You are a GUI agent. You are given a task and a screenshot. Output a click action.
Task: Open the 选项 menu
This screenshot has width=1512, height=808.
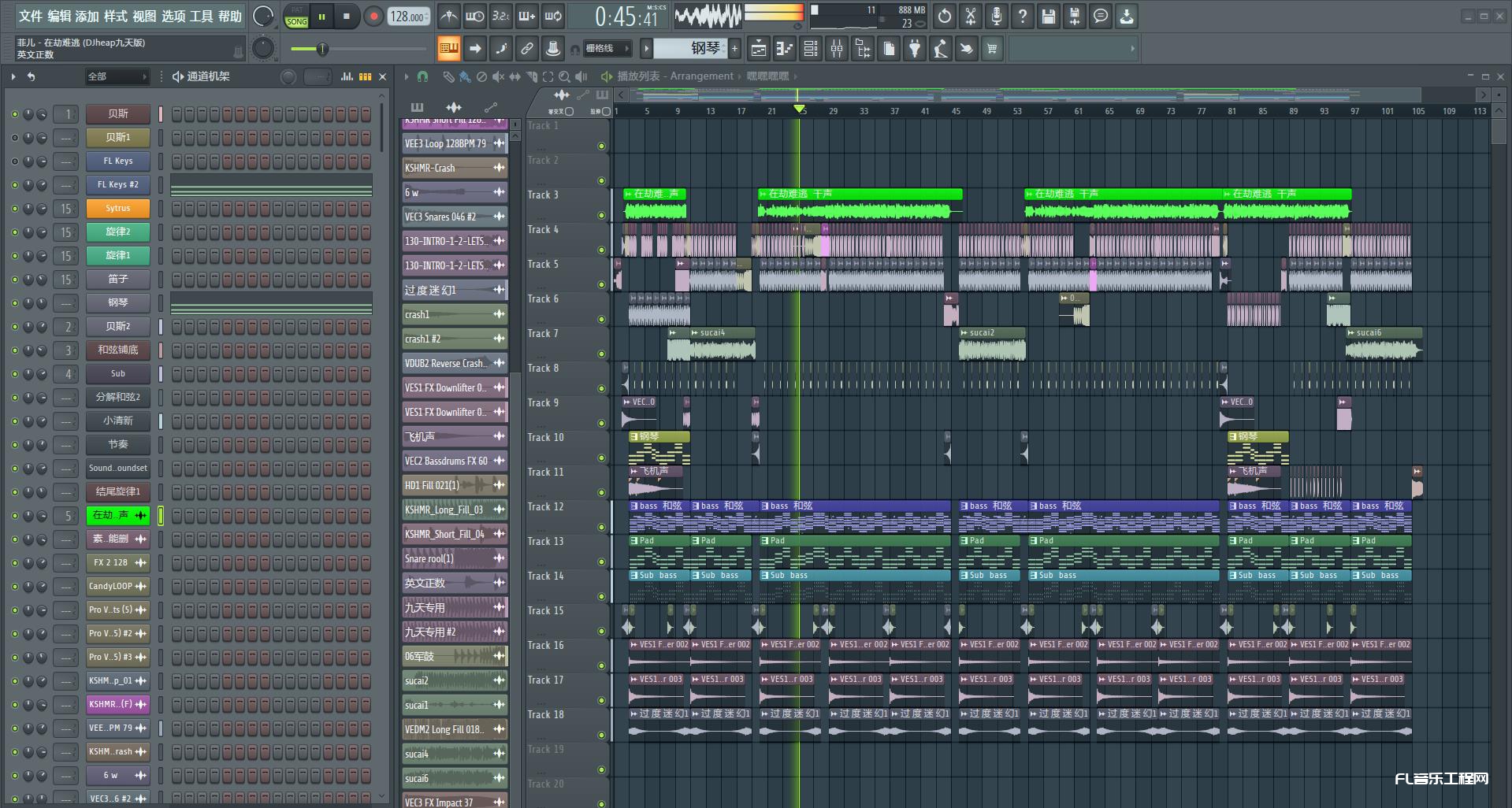173,17
